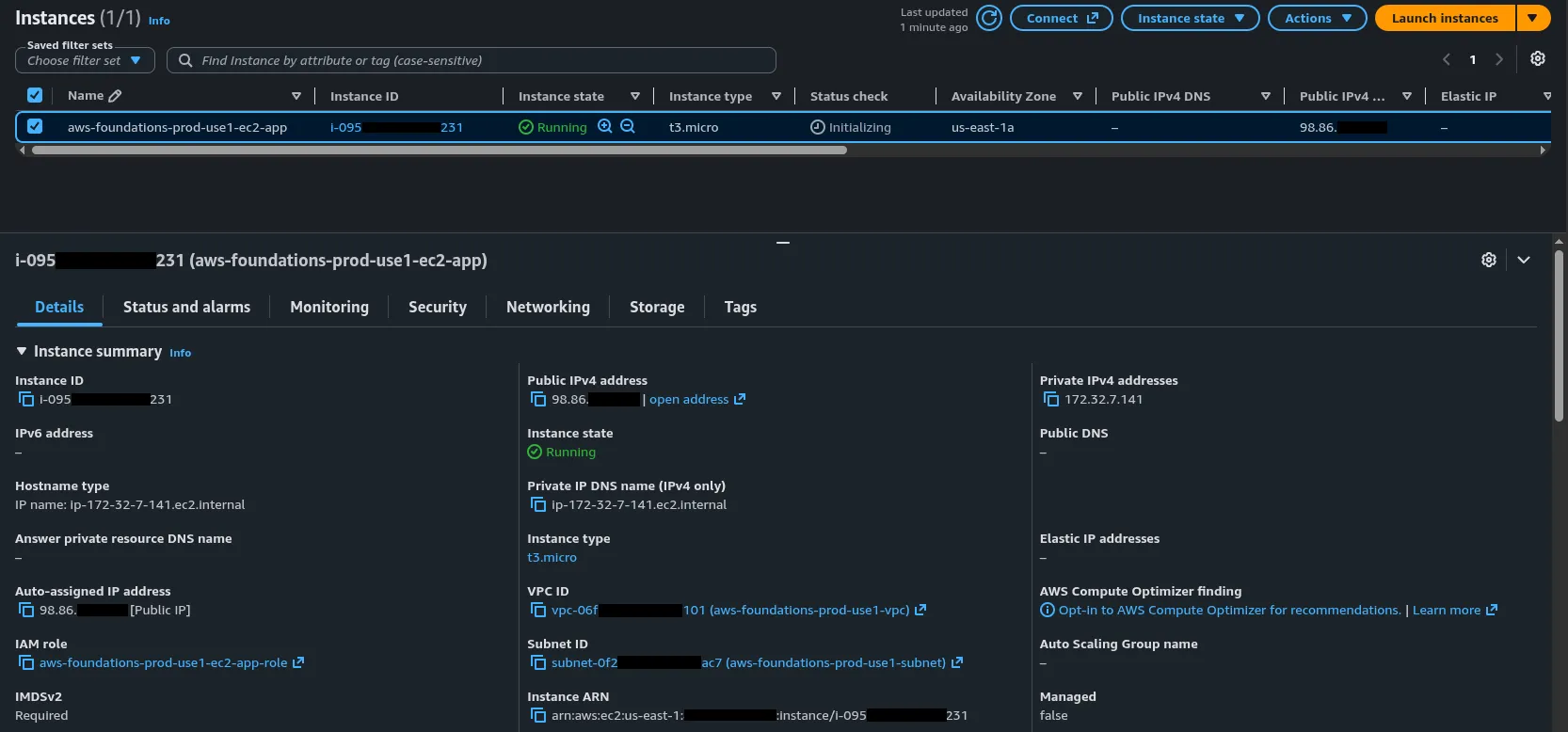Toggle select-all instances checkbox
The height and width of the screenshot is (732, 1568).
point(35,95)
